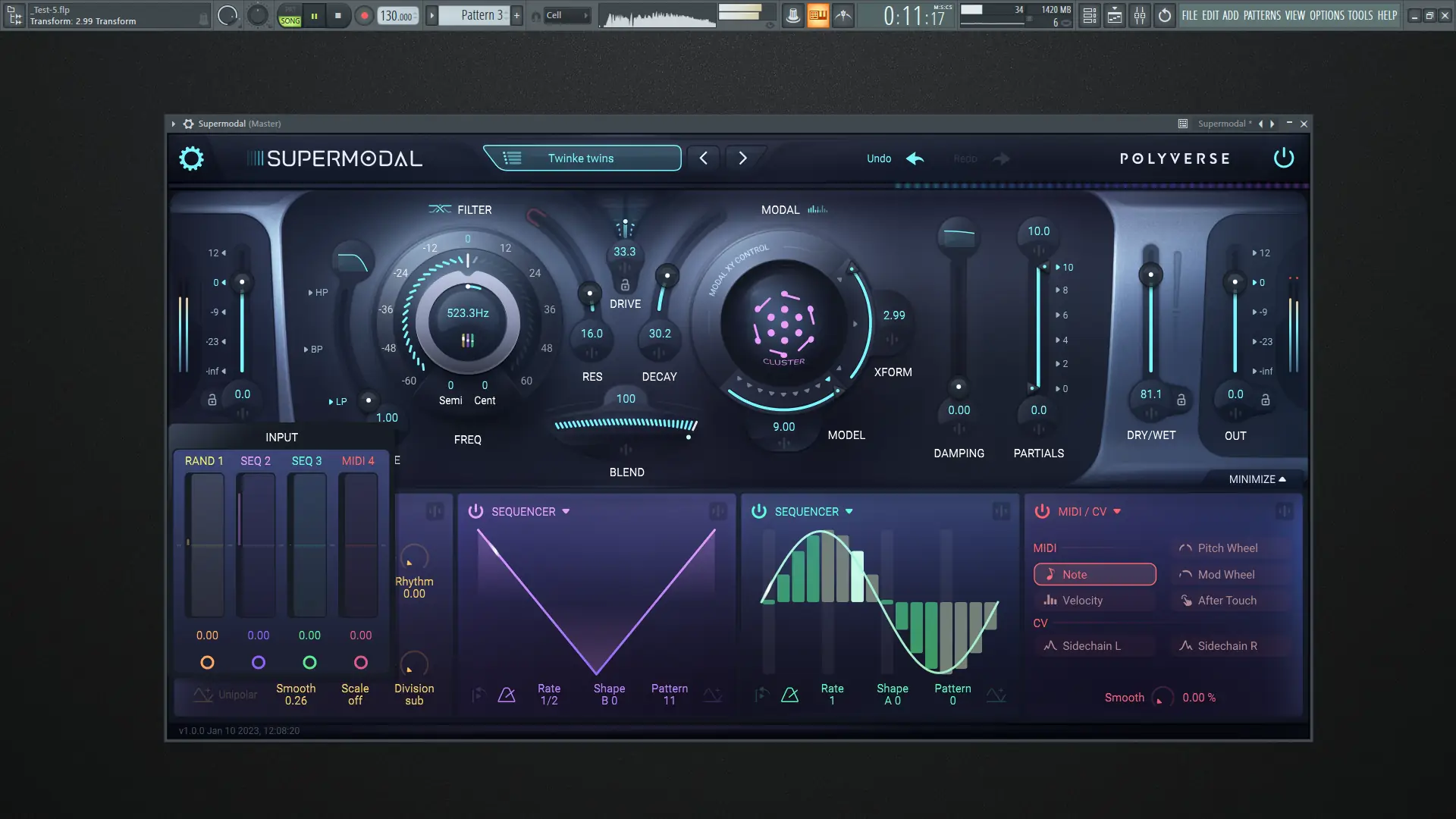
Task: Toggle the Polyverse plugin power button
Action: (1284, 158)
